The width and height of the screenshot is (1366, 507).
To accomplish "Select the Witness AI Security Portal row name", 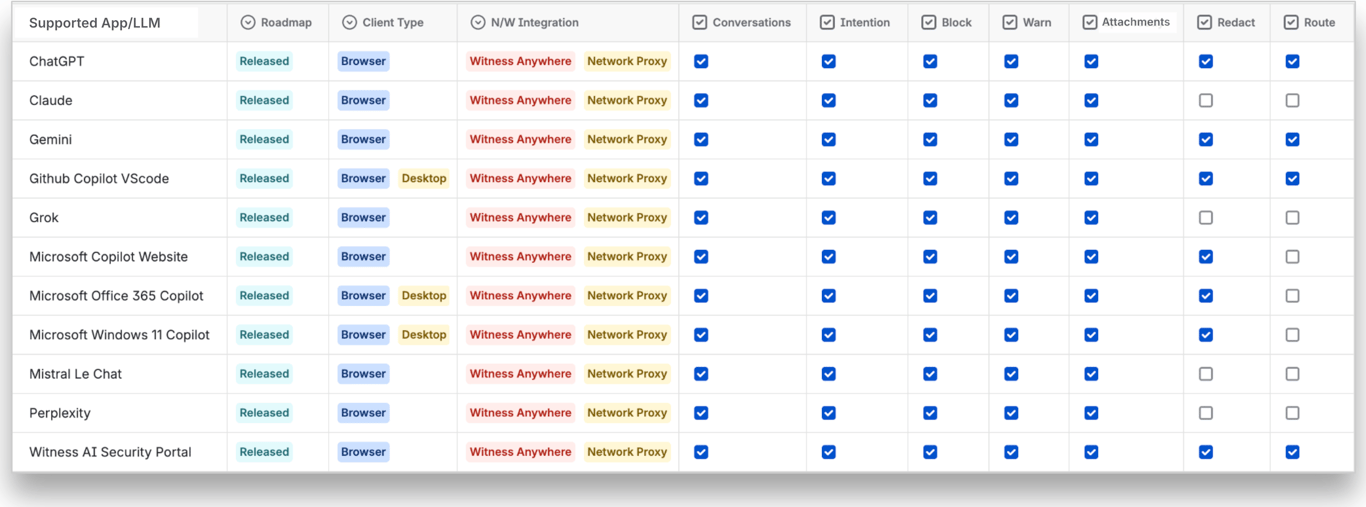I will pos(110,452).
